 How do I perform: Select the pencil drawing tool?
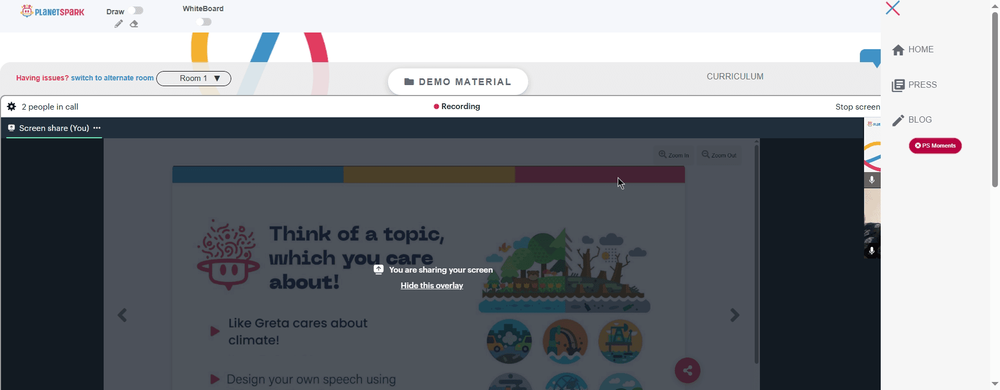pos(119,24)
